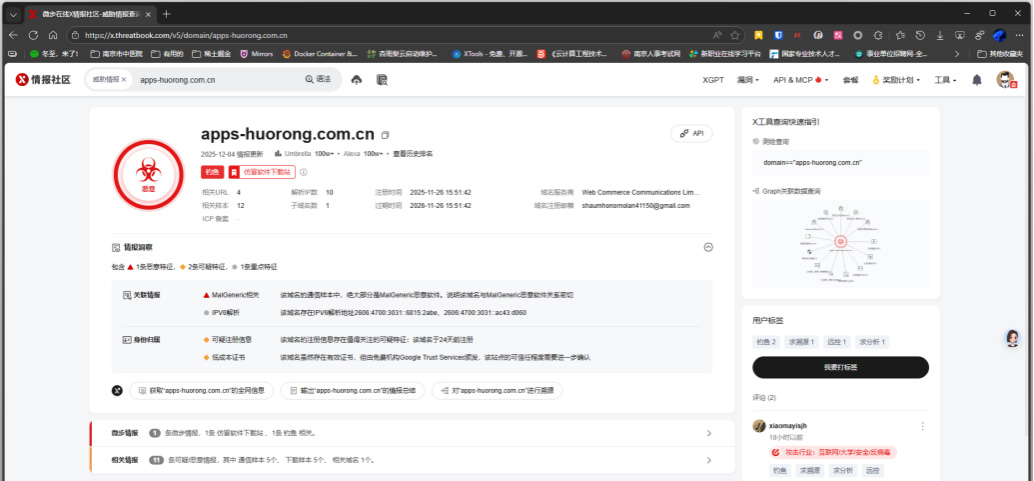Image resolution: width=1034 pixels, height=481 pixels.
Task: Open the XGPT menu item
Action: pos(713,80)
